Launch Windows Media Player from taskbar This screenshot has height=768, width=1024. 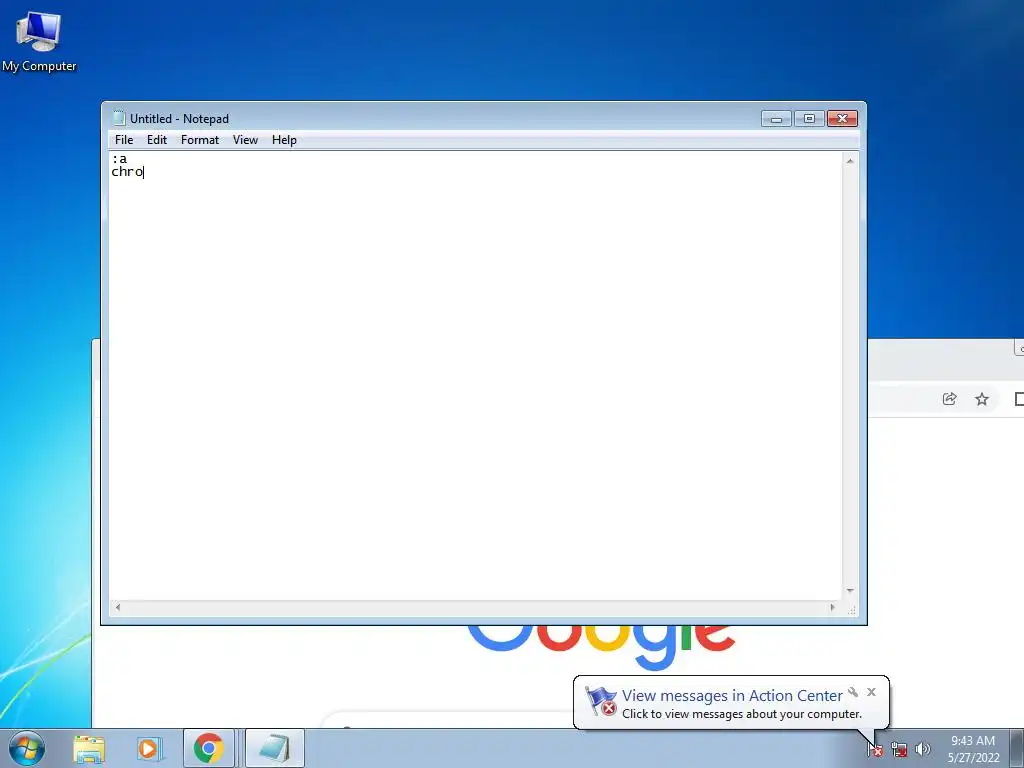pyautogui.click(x=148, y=749)
